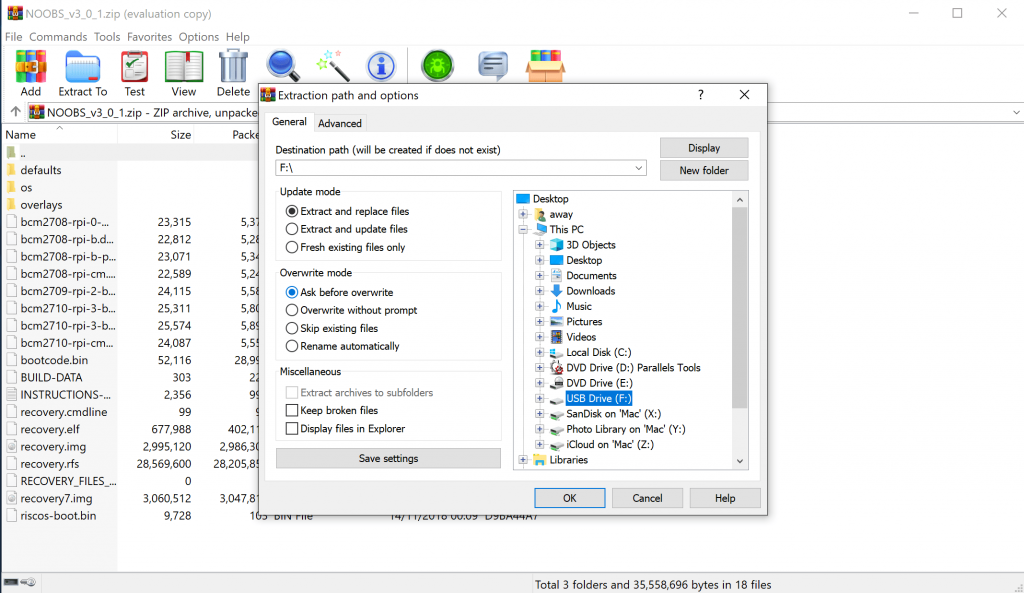Screen dimensions: 1024x593
Task: Expand the Libraries tree node
Action: click(x=523, y=460)
